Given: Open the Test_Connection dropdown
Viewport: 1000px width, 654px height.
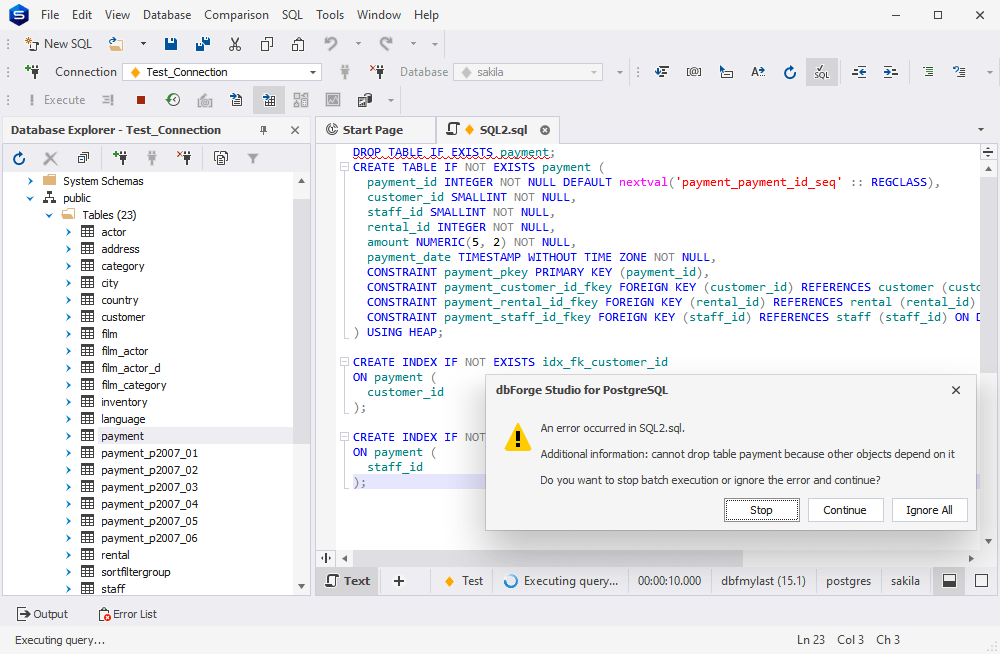Looking at the screenshot, I should click(313, 72).
